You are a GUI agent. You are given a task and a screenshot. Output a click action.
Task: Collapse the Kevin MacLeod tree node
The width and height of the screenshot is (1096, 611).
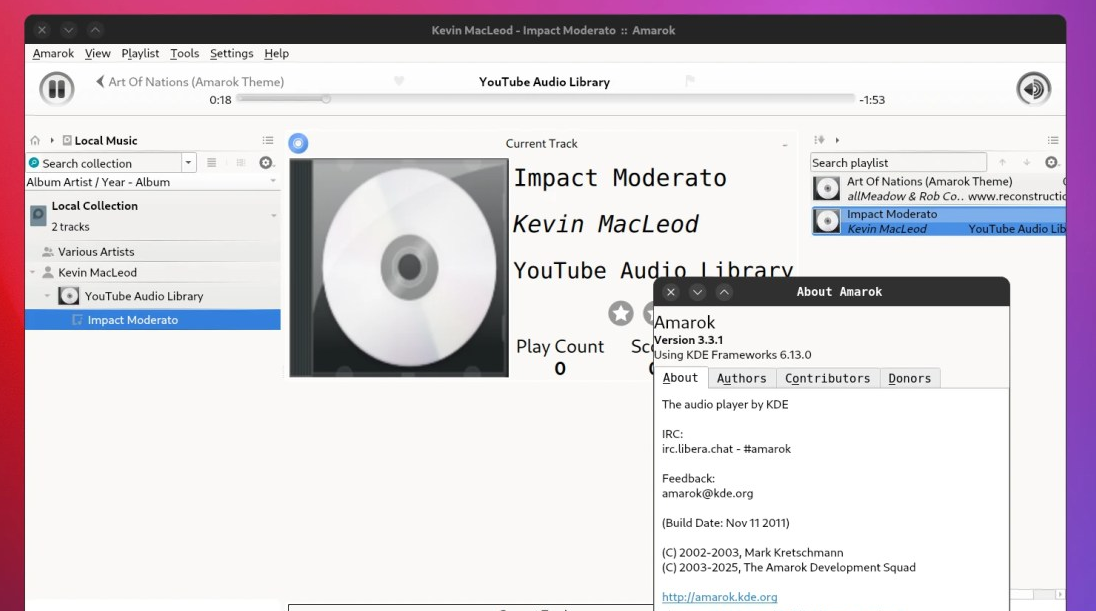[32, 273]
